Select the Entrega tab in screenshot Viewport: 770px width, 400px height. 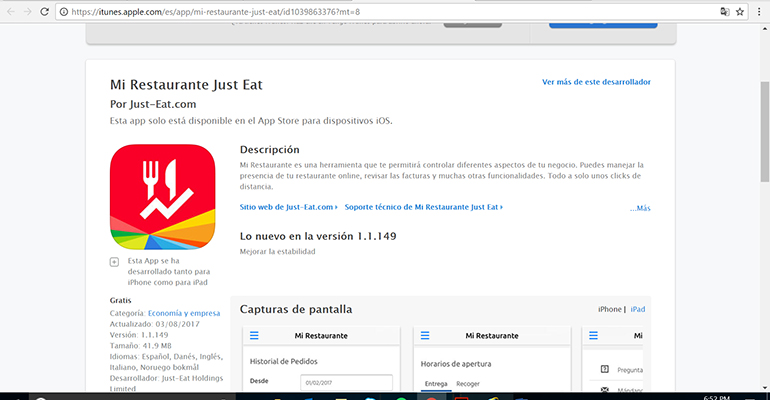point(436,384)
